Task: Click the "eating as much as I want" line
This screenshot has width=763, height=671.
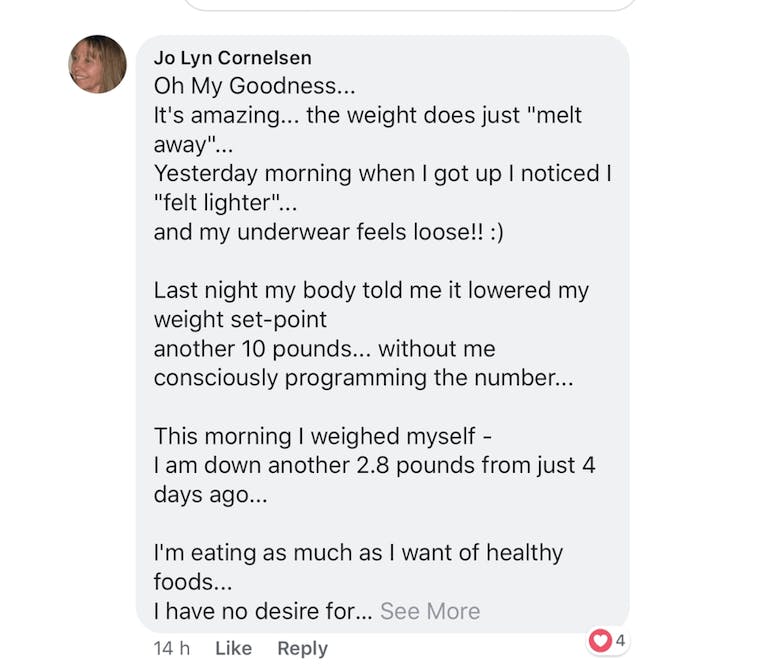Action: [358, 552]
